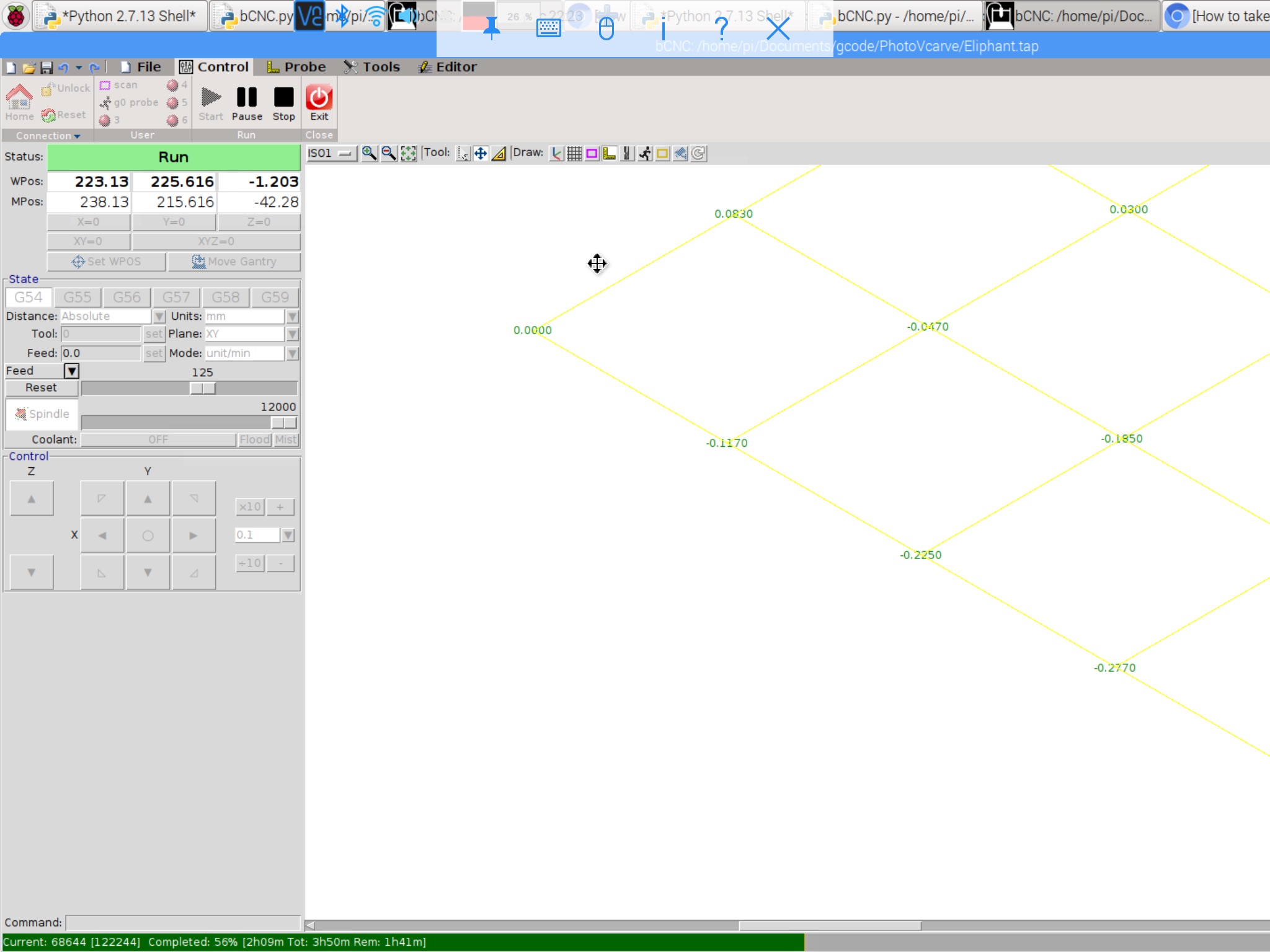Pause the running job

click(247, 104)
